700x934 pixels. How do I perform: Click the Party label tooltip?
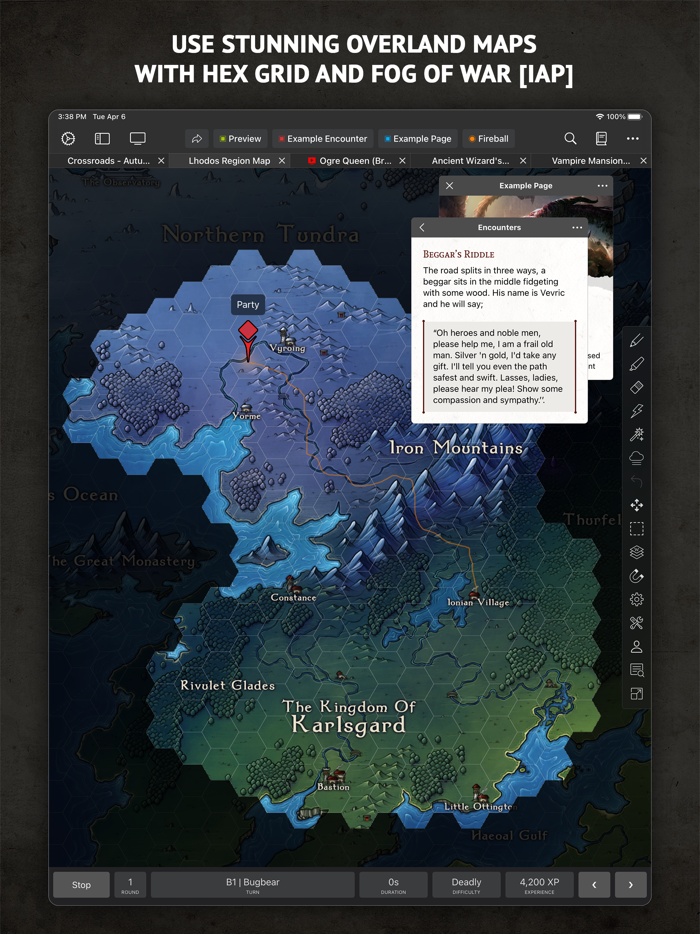(248, 304)
